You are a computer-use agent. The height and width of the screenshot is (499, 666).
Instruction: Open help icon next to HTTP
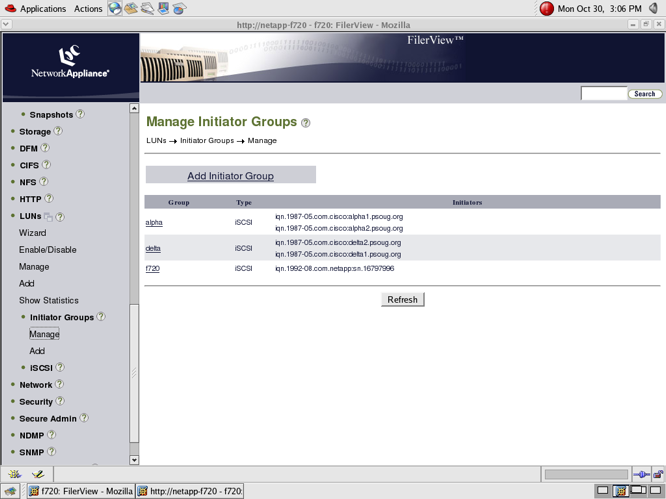tap(49, 198)
